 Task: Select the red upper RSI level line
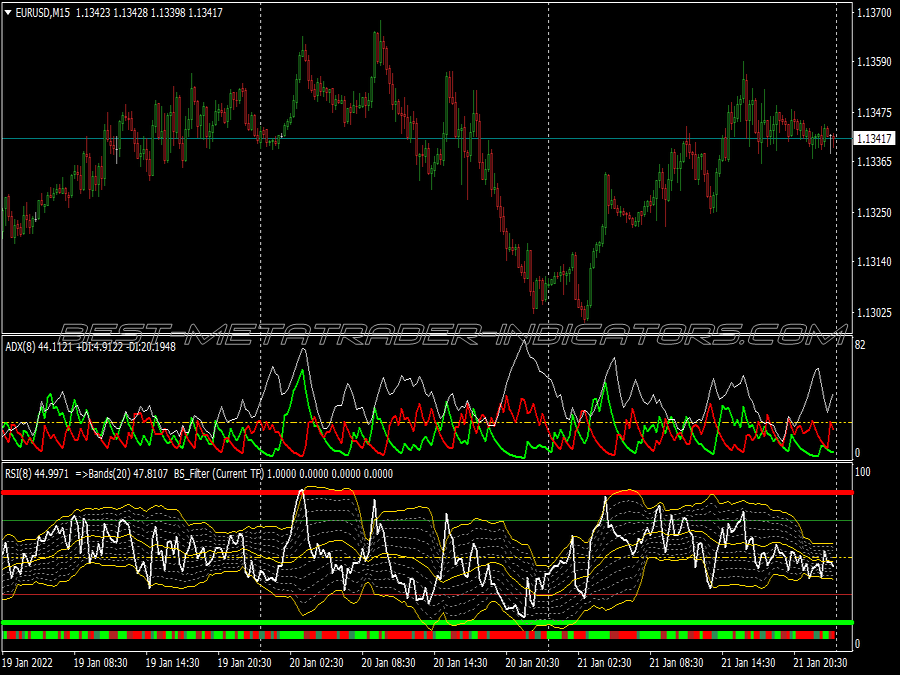pyautogui.click(x=428, y=492)
